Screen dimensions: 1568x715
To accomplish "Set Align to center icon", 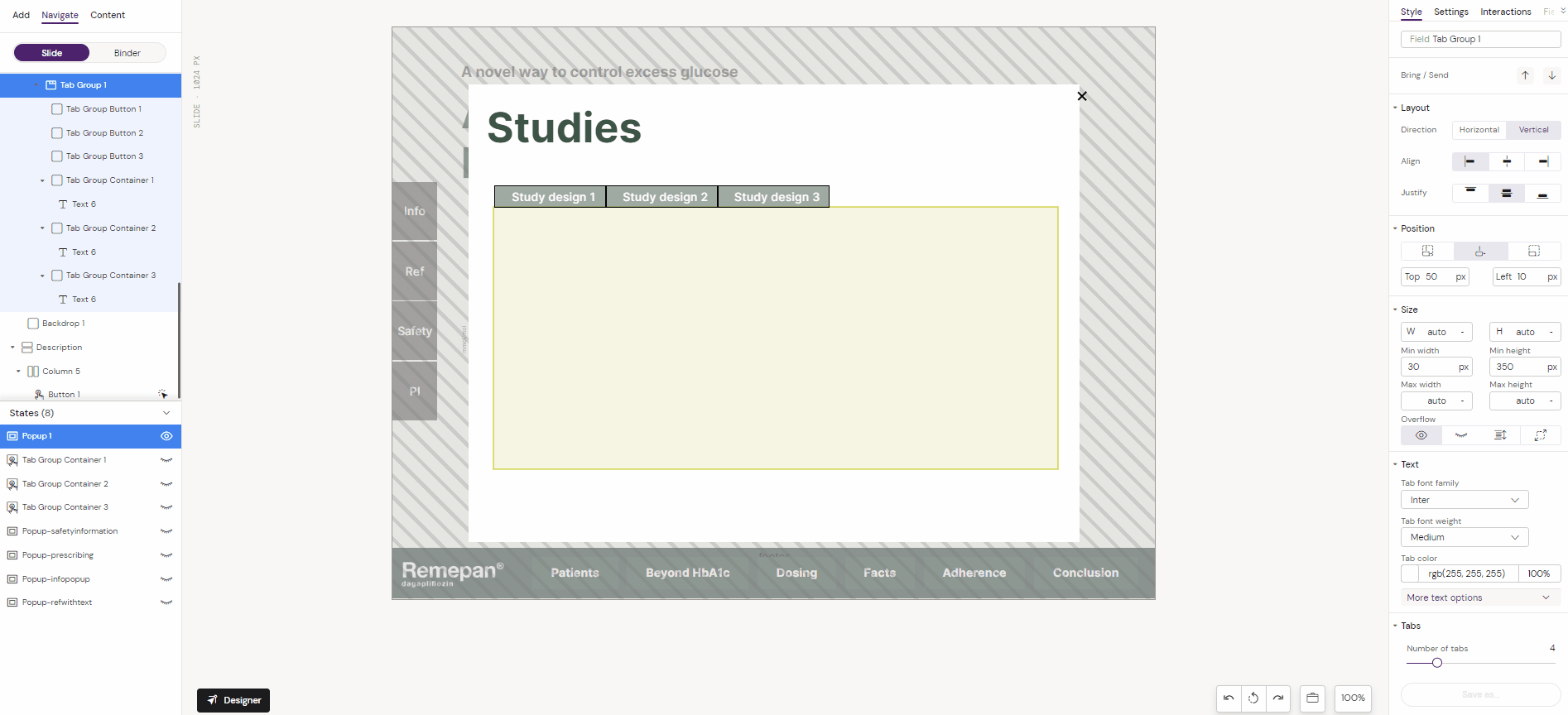I will [x=1507, y=161].
